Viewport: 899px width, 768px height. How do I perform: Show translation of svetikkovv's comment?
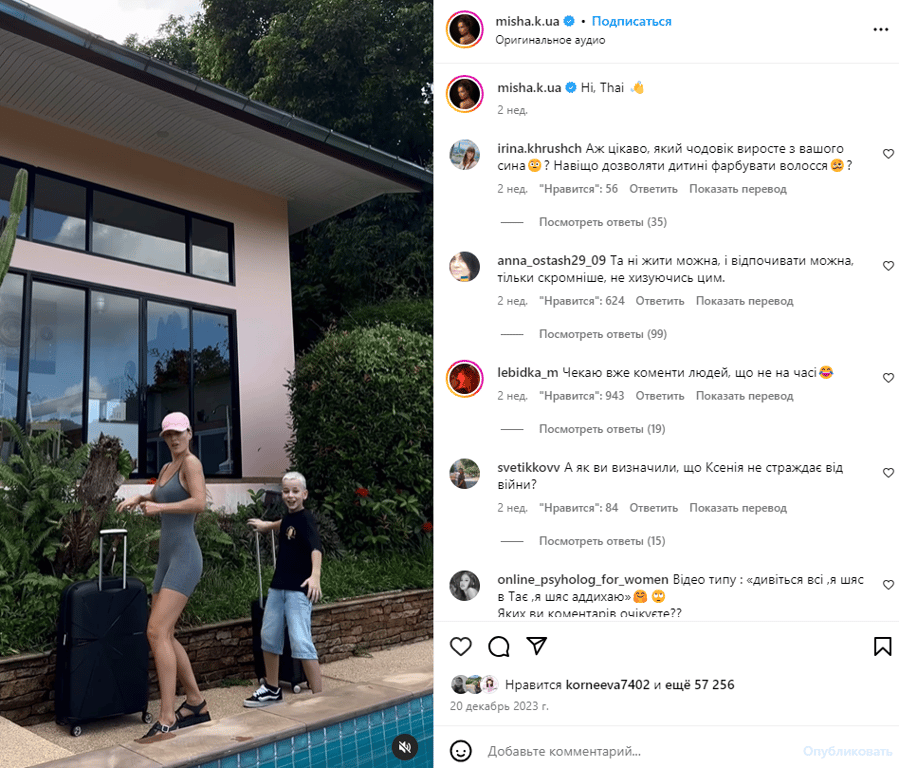(738, 508)
